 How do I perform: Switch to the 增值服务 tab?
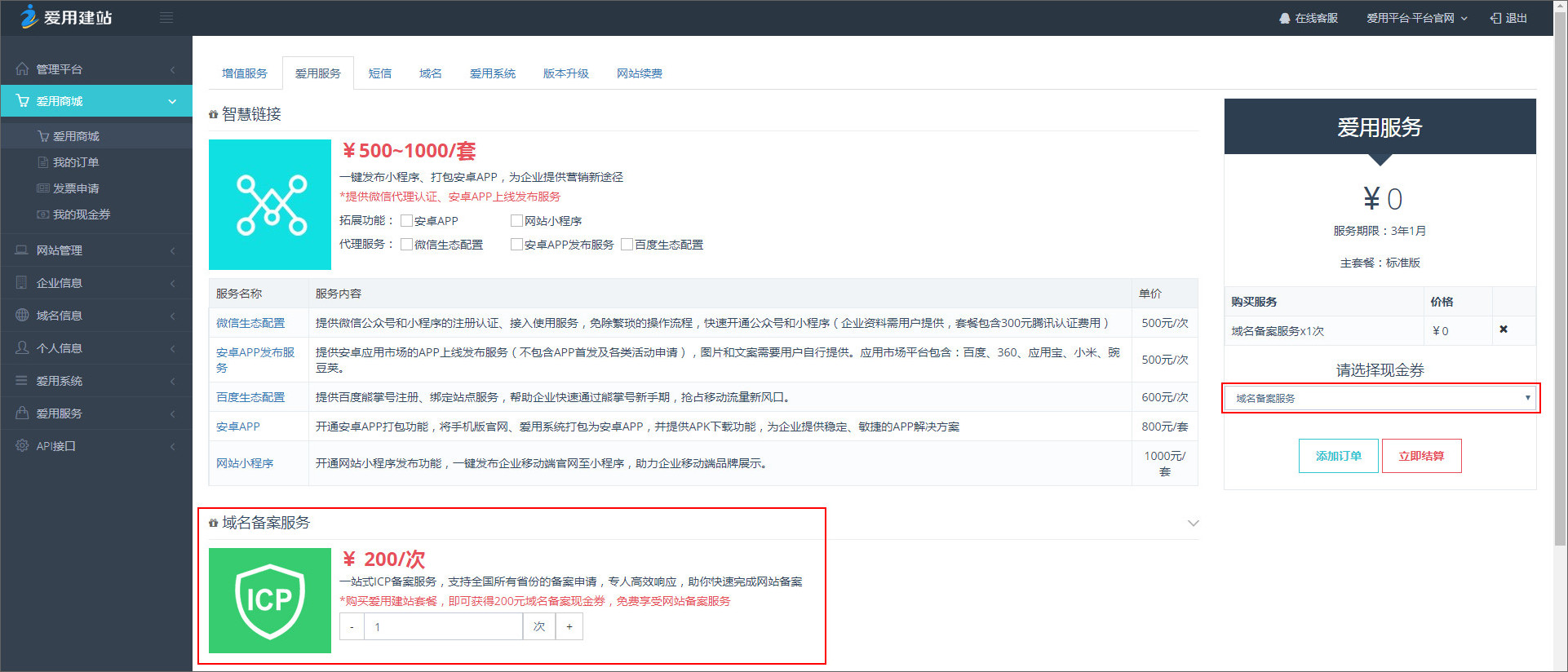245,73
